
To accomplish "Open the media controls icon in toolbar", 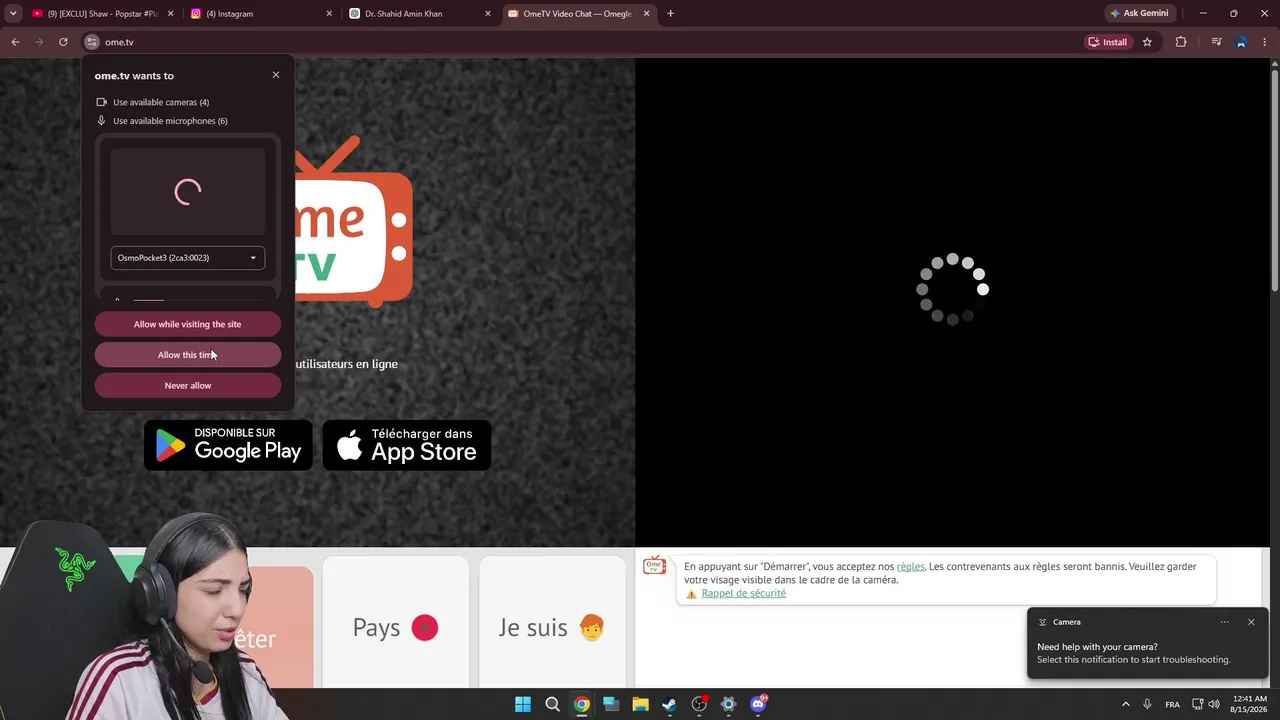I will point(1216,42).
